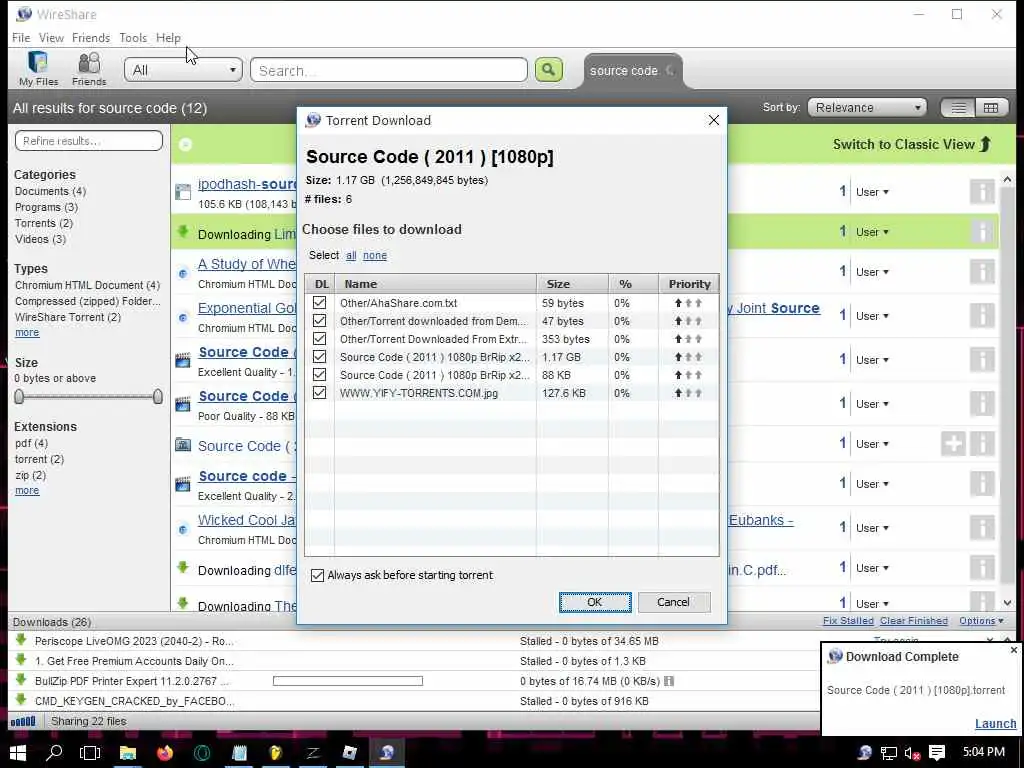Click the green search magnifier button
Viewport: 1024px width, 768px height.
549,70
